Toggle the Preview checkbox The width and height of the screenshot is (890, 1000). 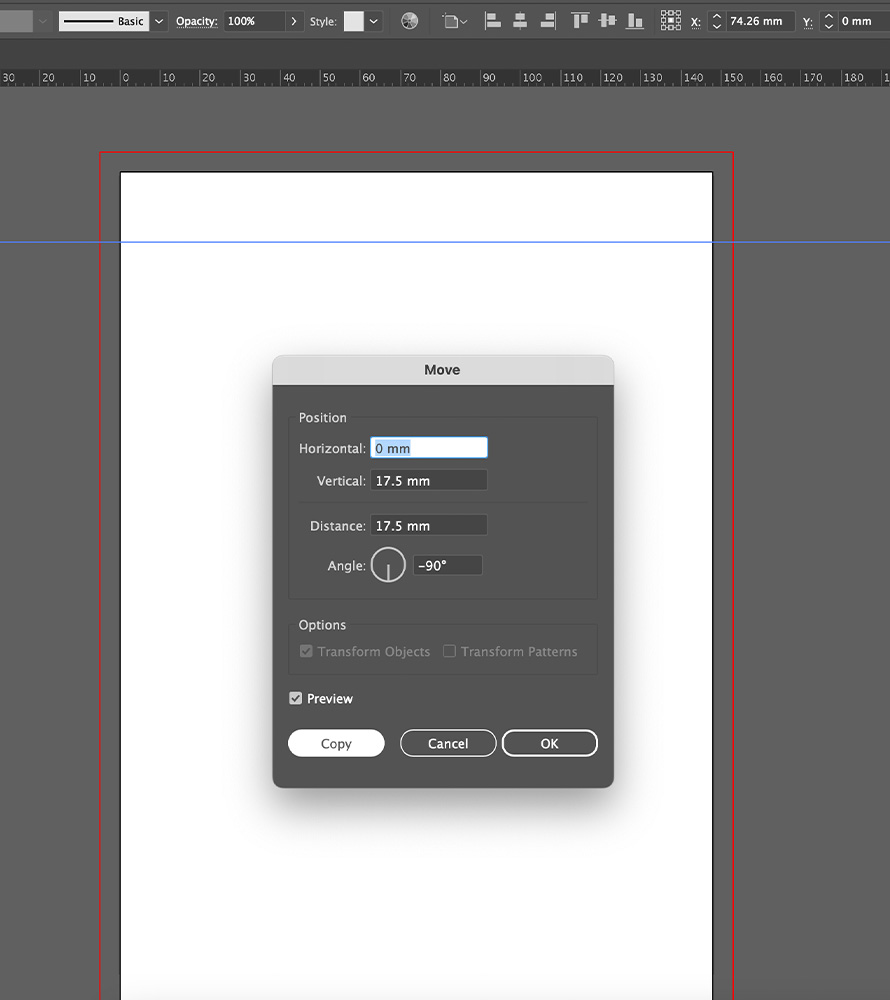point(296,698)
